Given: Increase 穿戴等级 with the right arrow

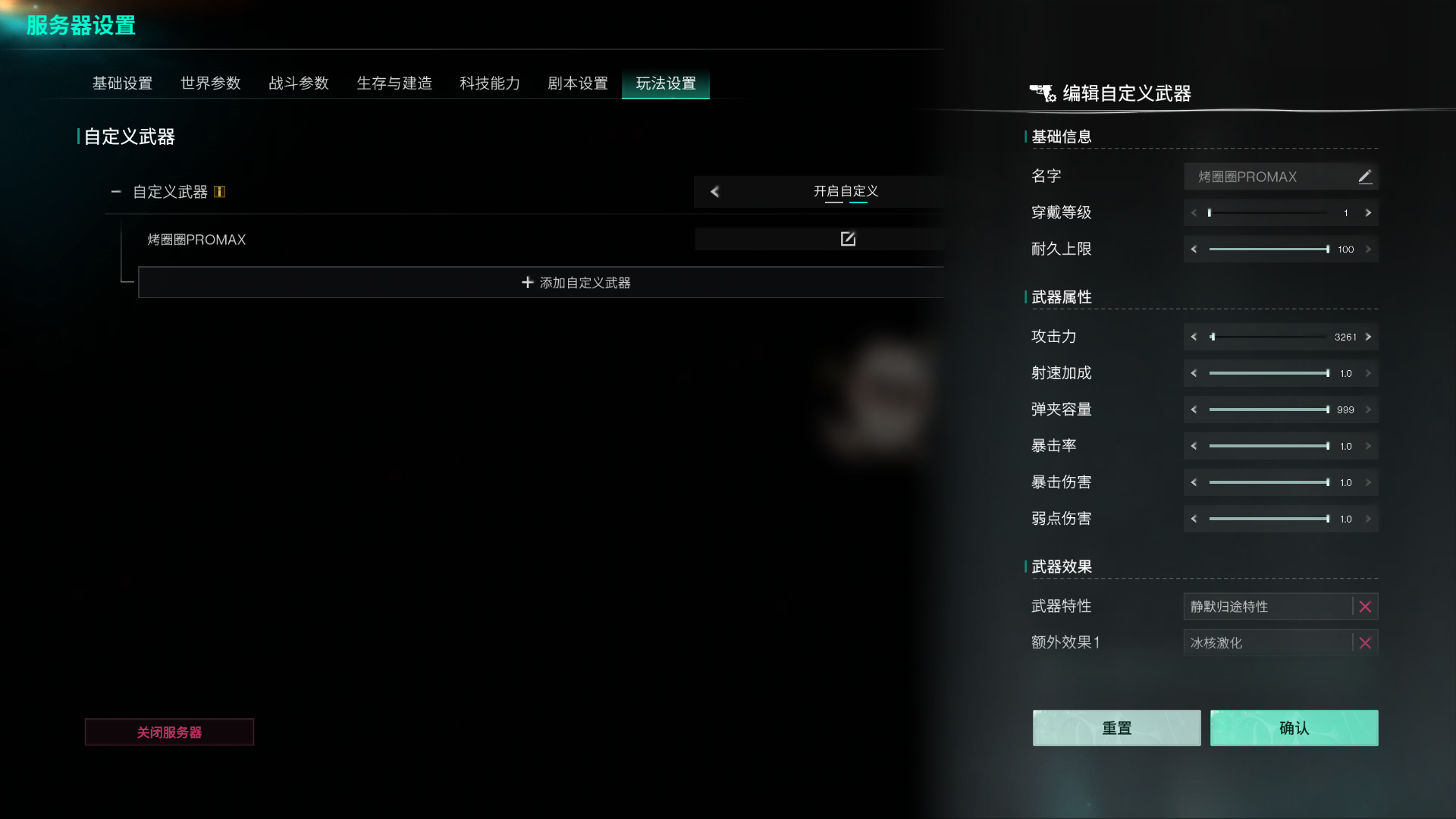Looking at the screenshot, I should click(x=1369, y=213).
